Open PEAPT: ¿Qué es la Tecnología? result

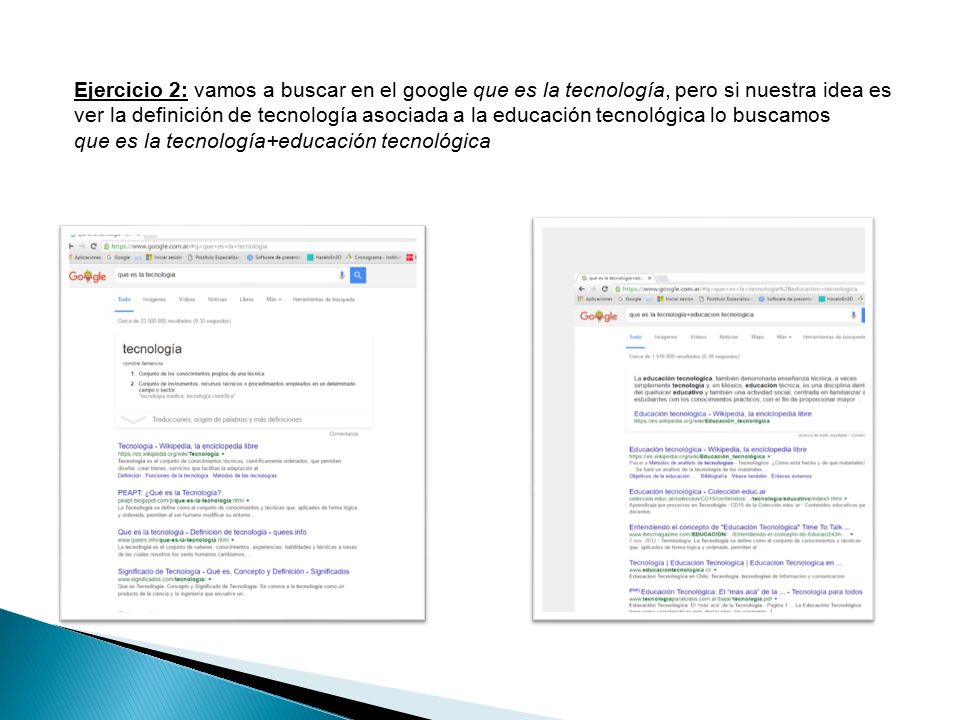pyautogui.click(x=169, y=493)
